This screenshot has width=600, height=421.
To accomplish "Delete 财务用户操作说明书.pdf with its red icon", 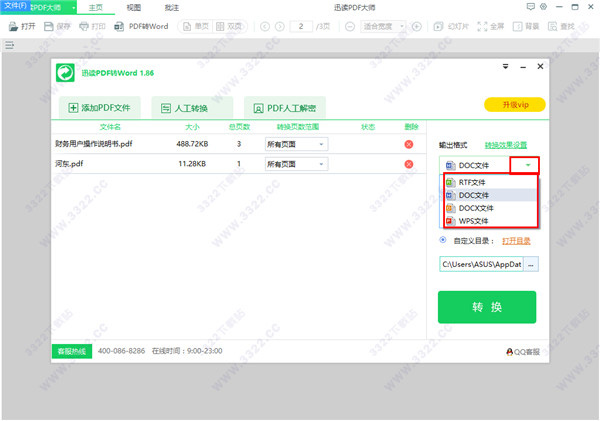I will (409, 144).
